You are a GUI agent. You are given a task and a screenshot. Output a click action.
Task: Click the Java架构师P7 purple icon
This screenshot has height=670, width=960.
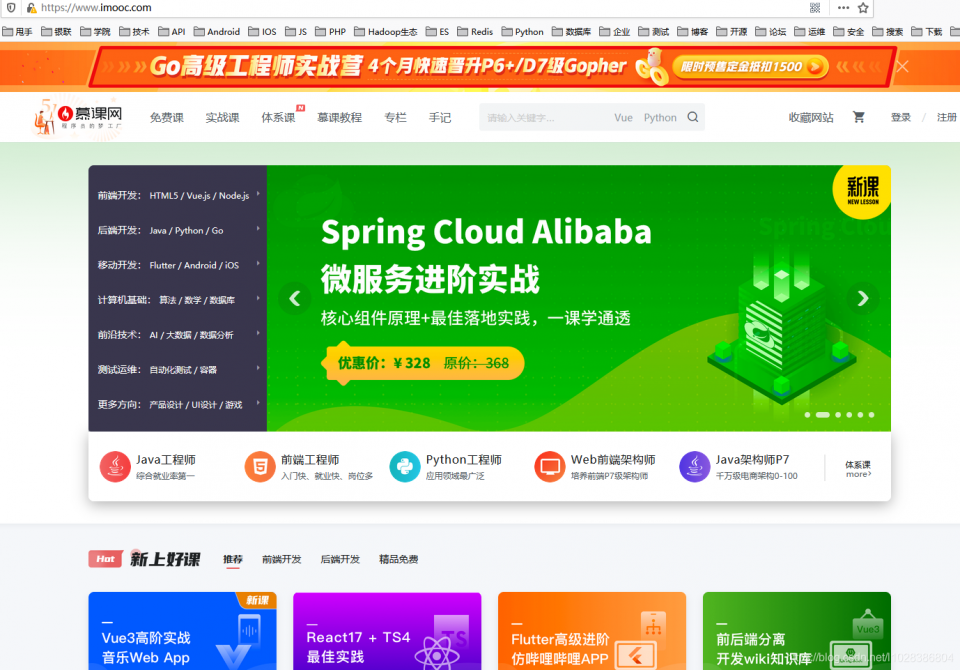[x=695, y=467]
